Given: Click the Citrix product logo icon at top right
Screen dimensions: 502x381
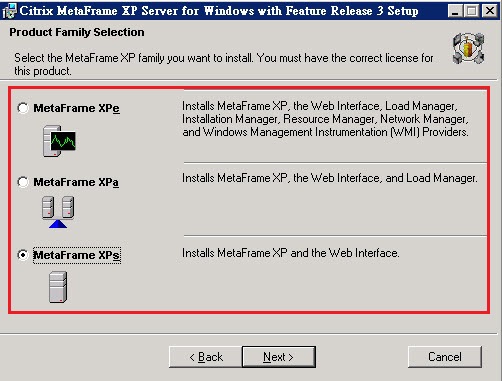Looking at the screenshot, I should [468, 48].
